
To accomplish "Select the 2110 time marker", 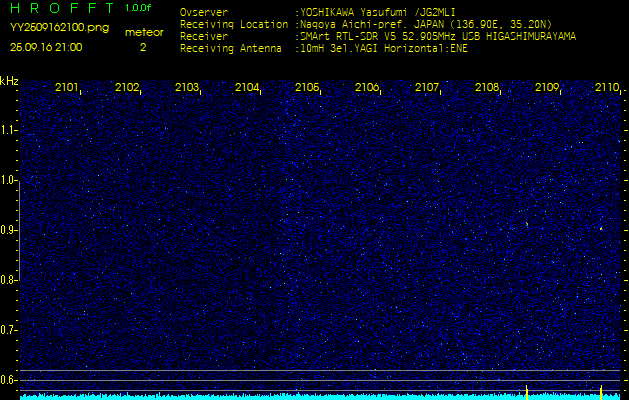I will tap(606, 88).
